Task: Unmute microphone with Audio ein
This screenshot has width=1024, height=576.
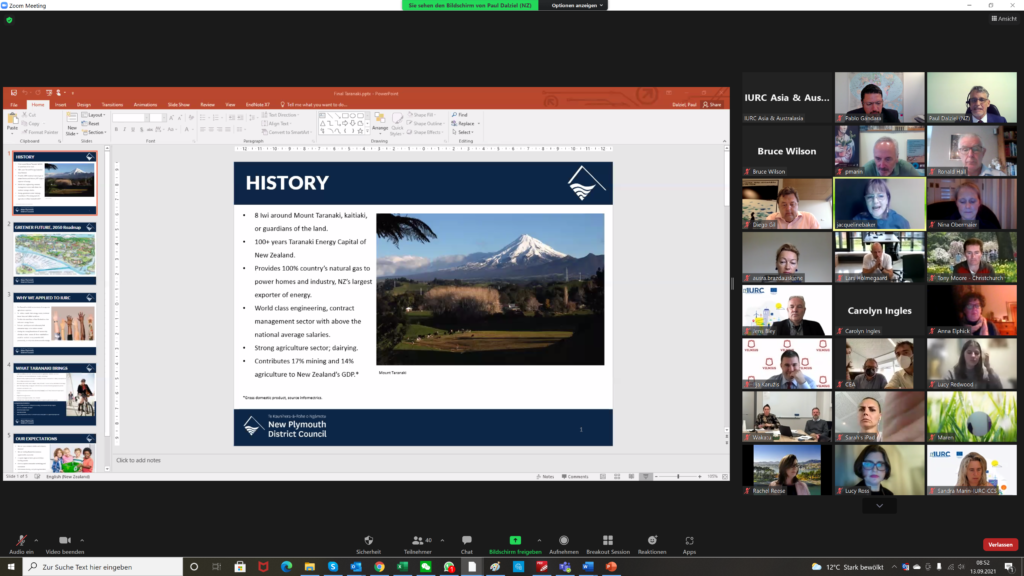Action: tap(20, 540)
